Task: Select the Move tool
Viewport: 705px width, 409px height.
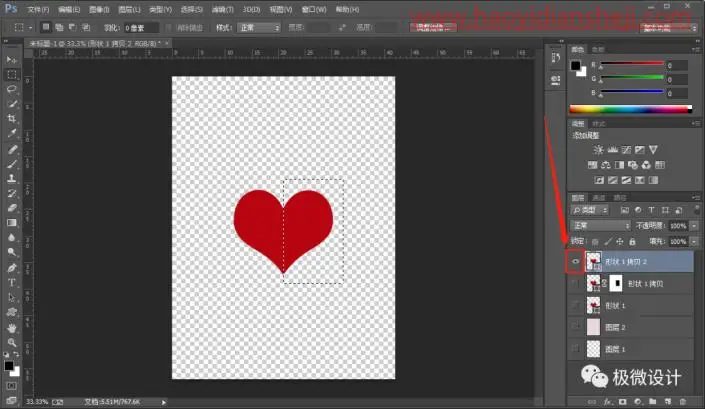Action: (x=12, y=60)
